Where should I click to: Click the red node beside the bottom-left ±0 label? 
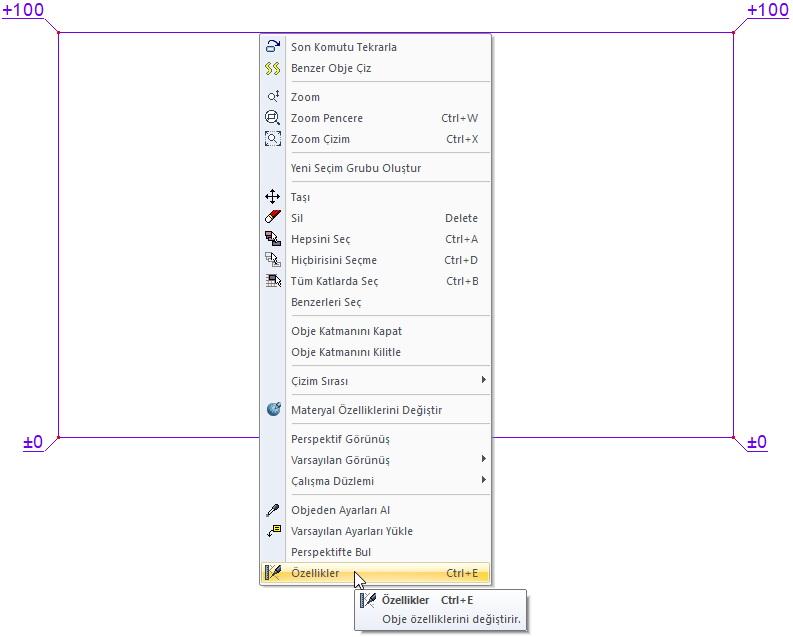(59, 437)
